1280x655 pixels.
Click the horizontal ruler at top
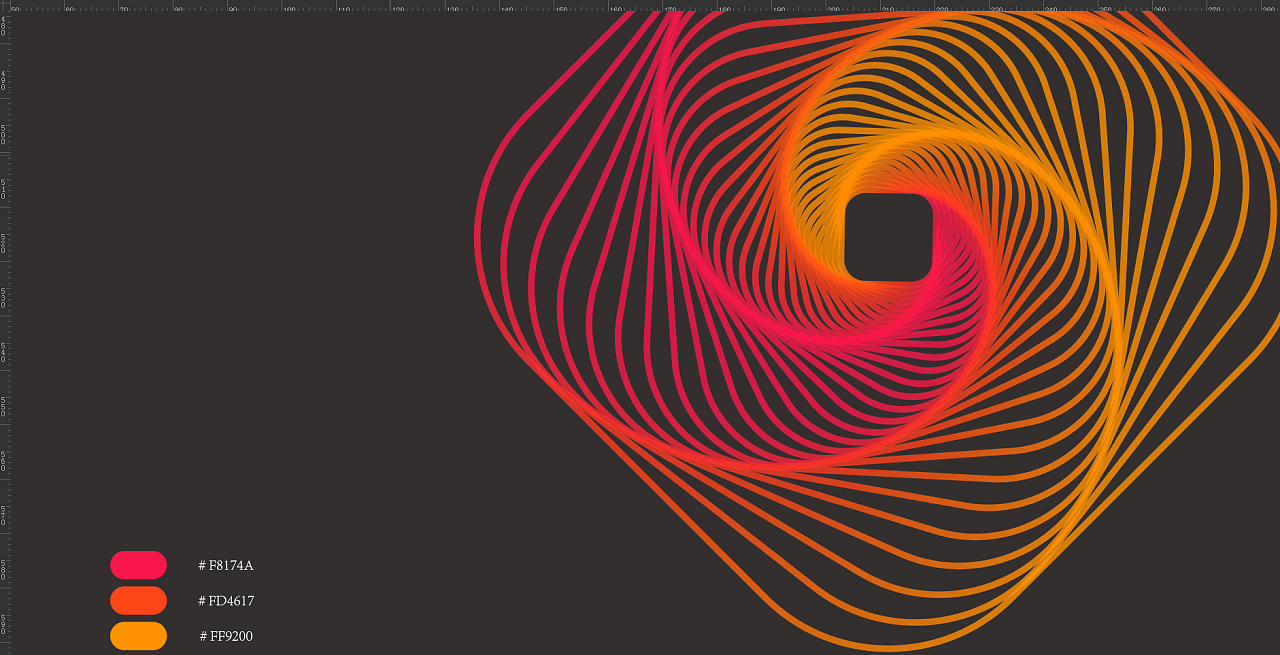(640, 6)
